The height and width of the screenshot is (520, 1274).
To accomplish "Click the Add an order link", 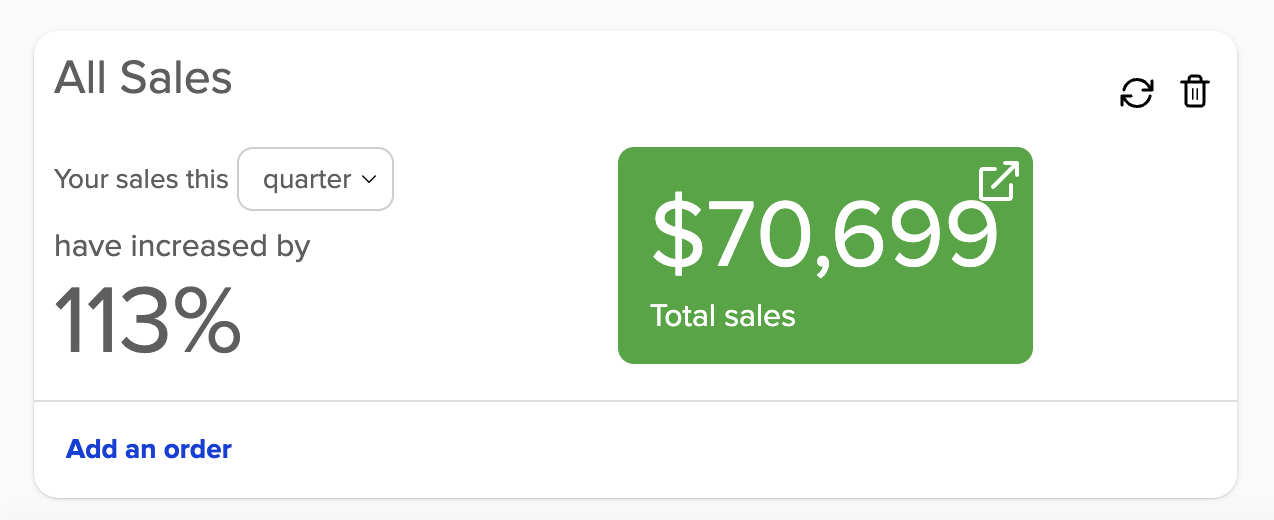I will click(149, 450).
